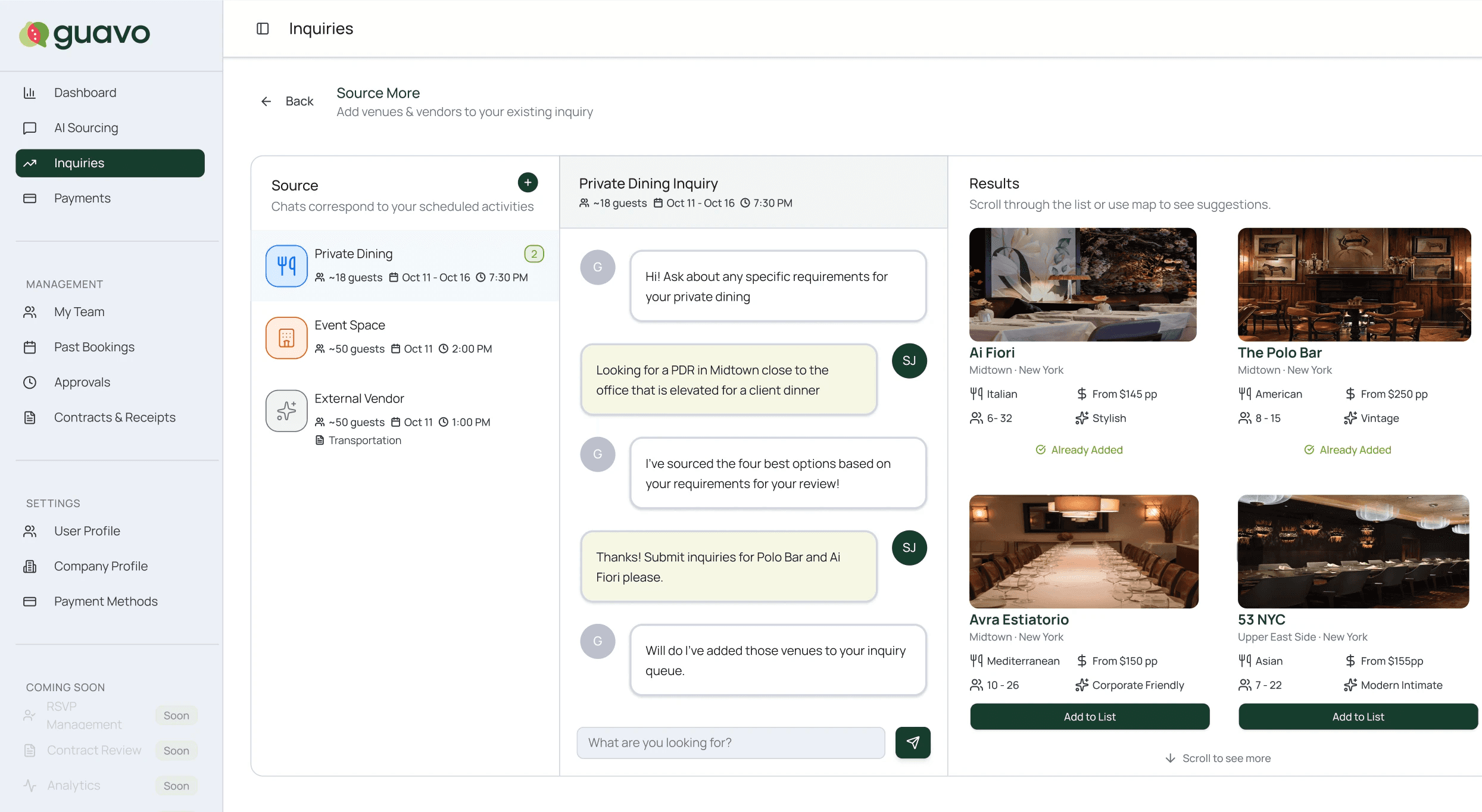1482x812 pixels.
Task: Click the SJ avatar beside the Midtown PDR message
Action: (x=909, y=361)
